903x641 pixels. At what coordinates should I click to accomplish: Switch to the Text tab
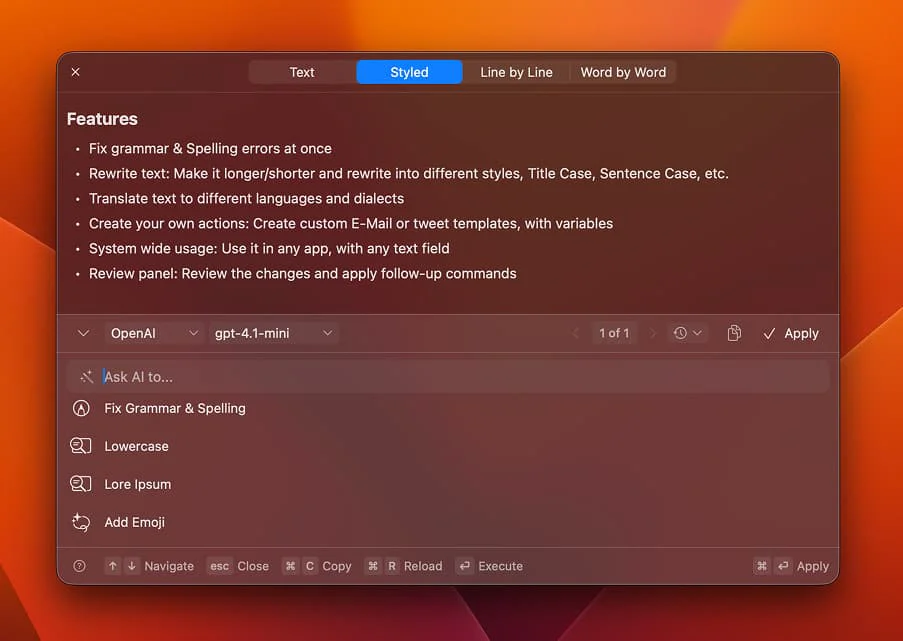[x=301, y=72]
